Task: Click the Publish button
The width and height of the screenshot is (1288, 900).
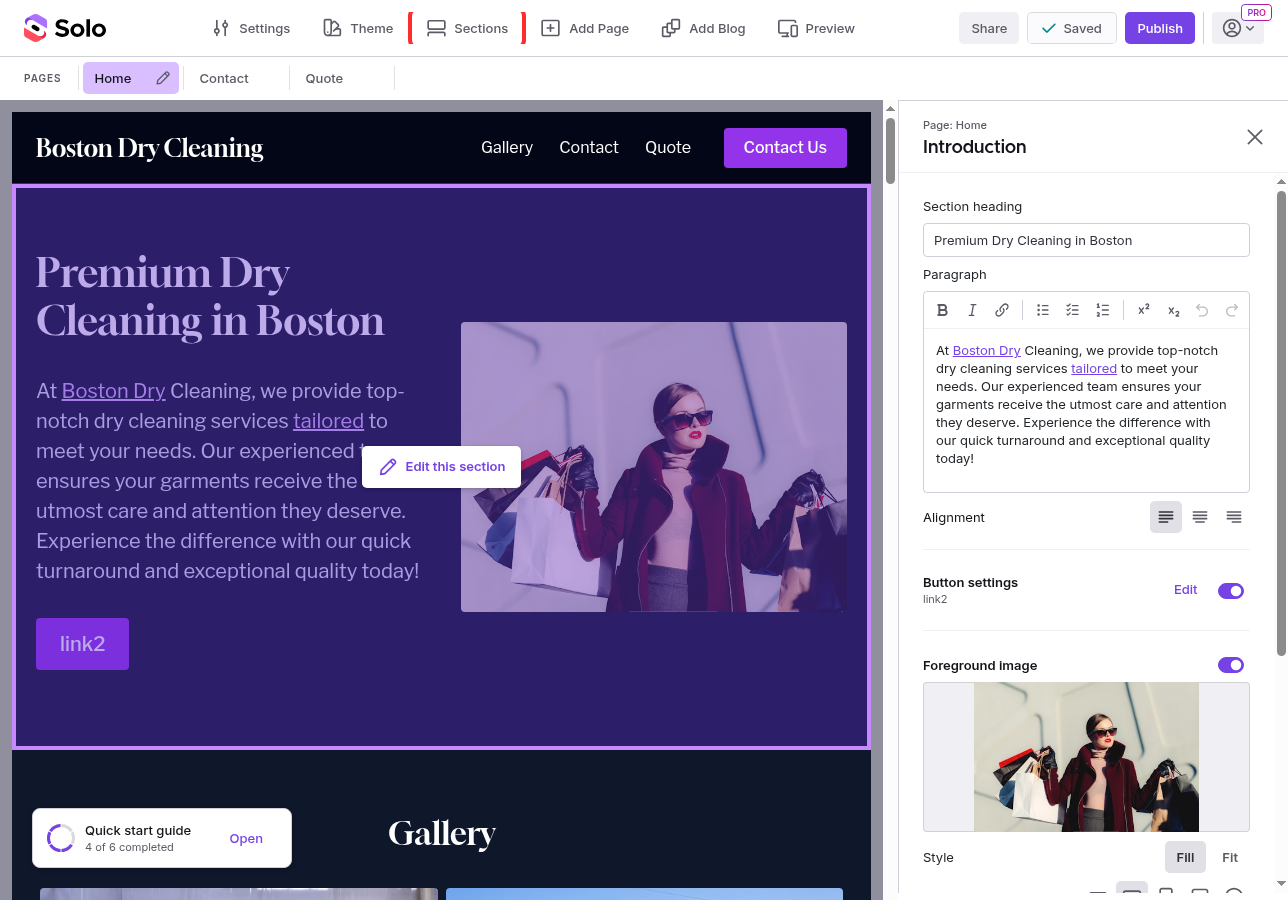Action: click(1160, 28)
